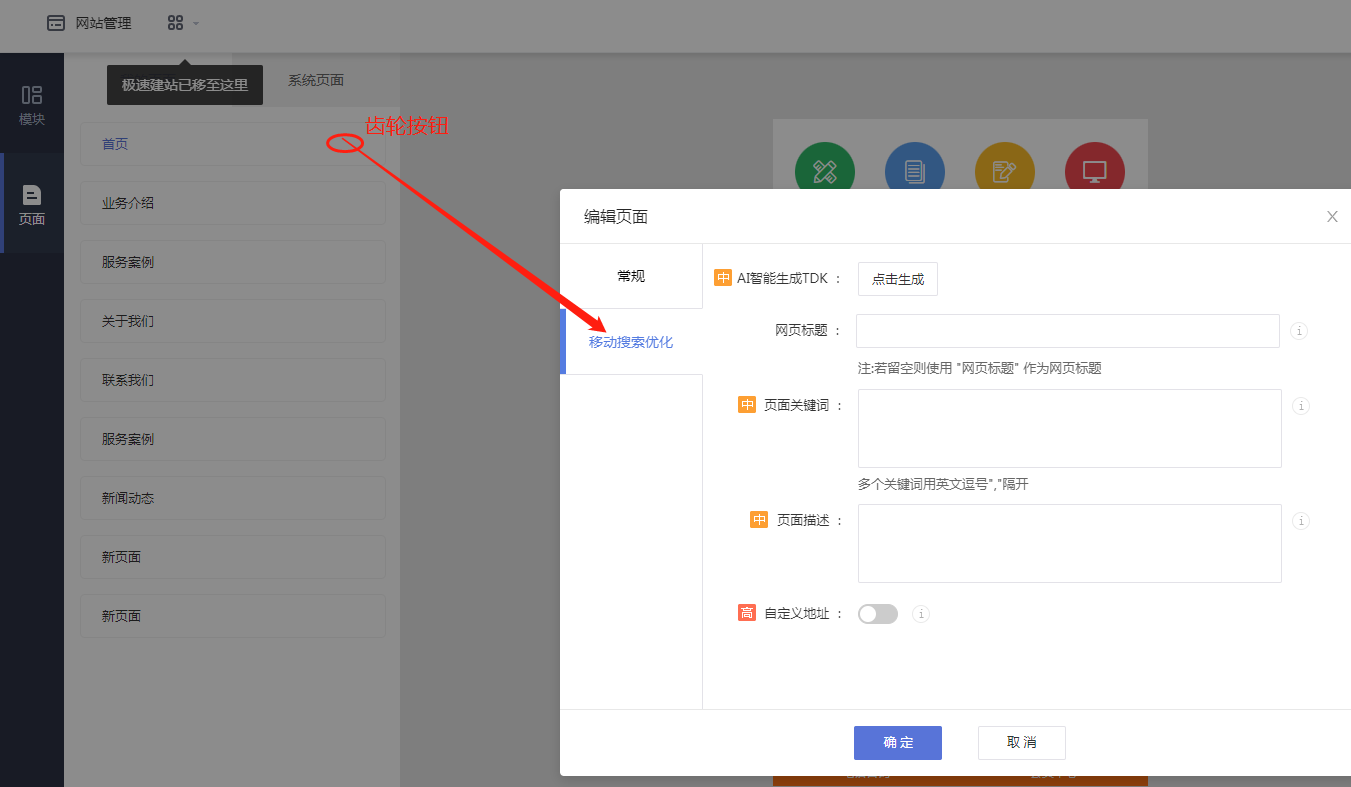
Task: Confirm with the 确定 button
Action: point(898,743)
